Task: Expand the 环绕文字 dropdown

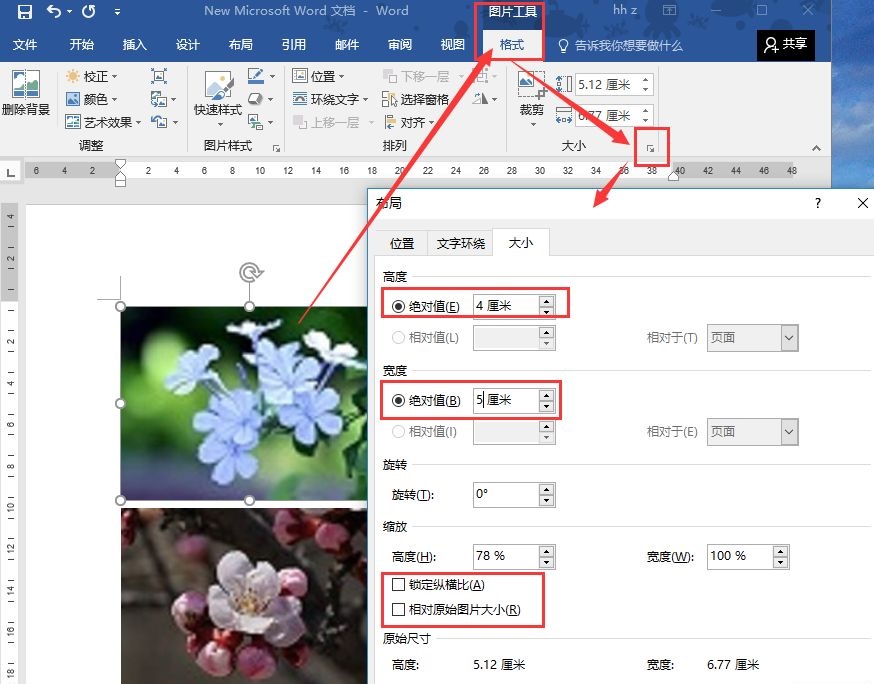Action: click(333, 99)
